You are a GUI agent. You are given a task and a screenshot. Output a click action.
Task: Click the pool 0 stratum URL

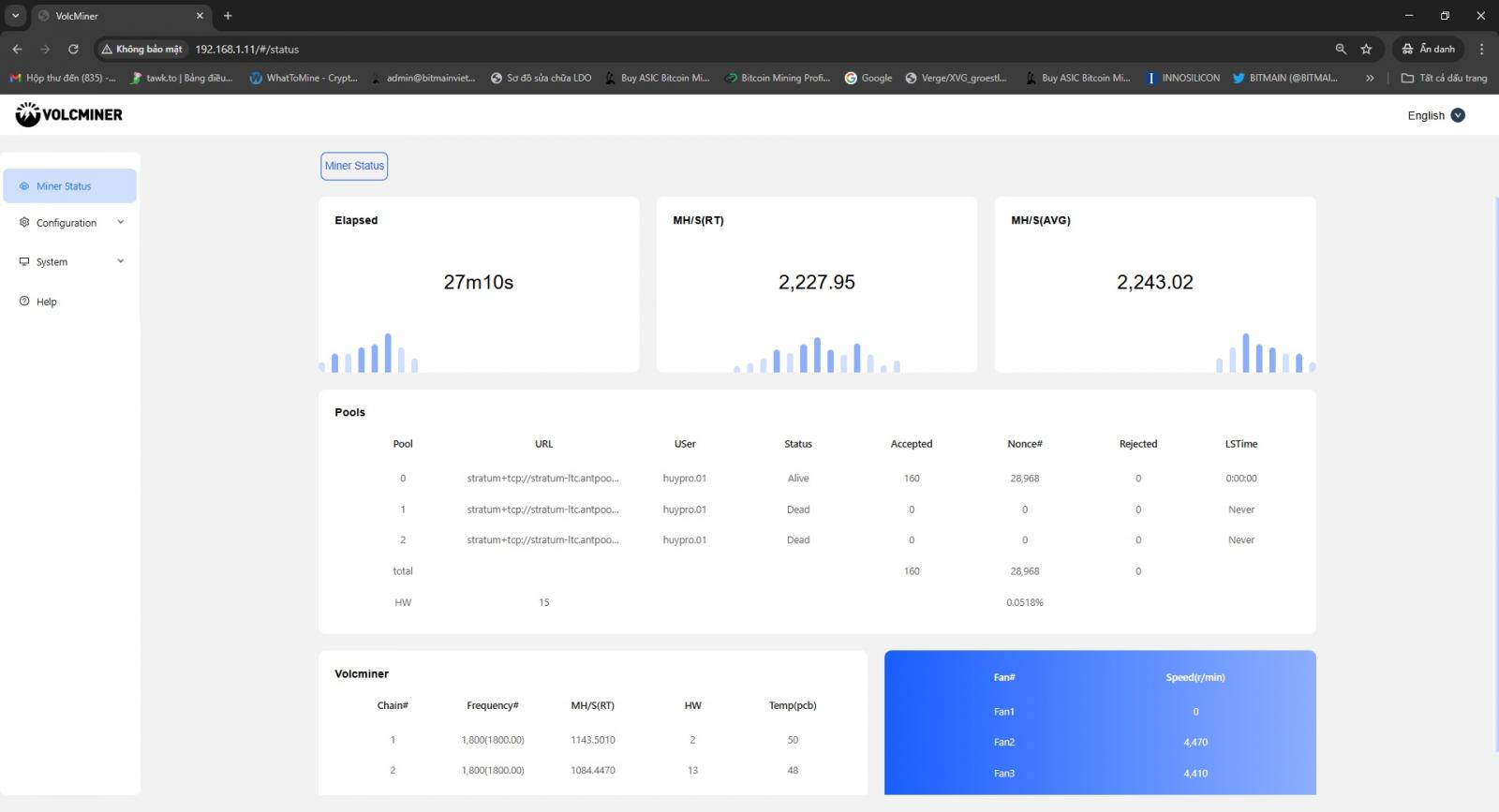click(543, 479)
